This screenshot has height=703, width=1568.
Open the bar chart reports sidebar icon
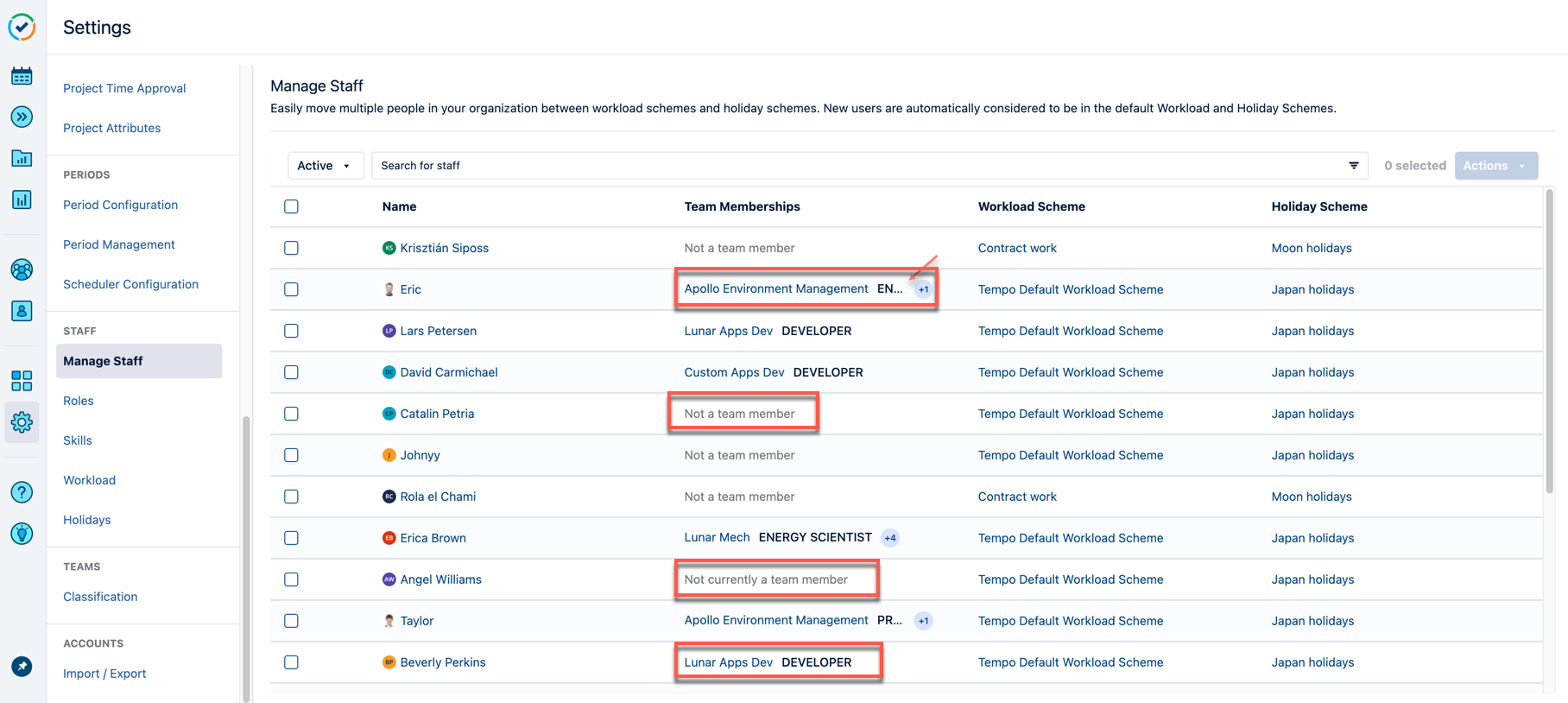(x=22, y=199)
